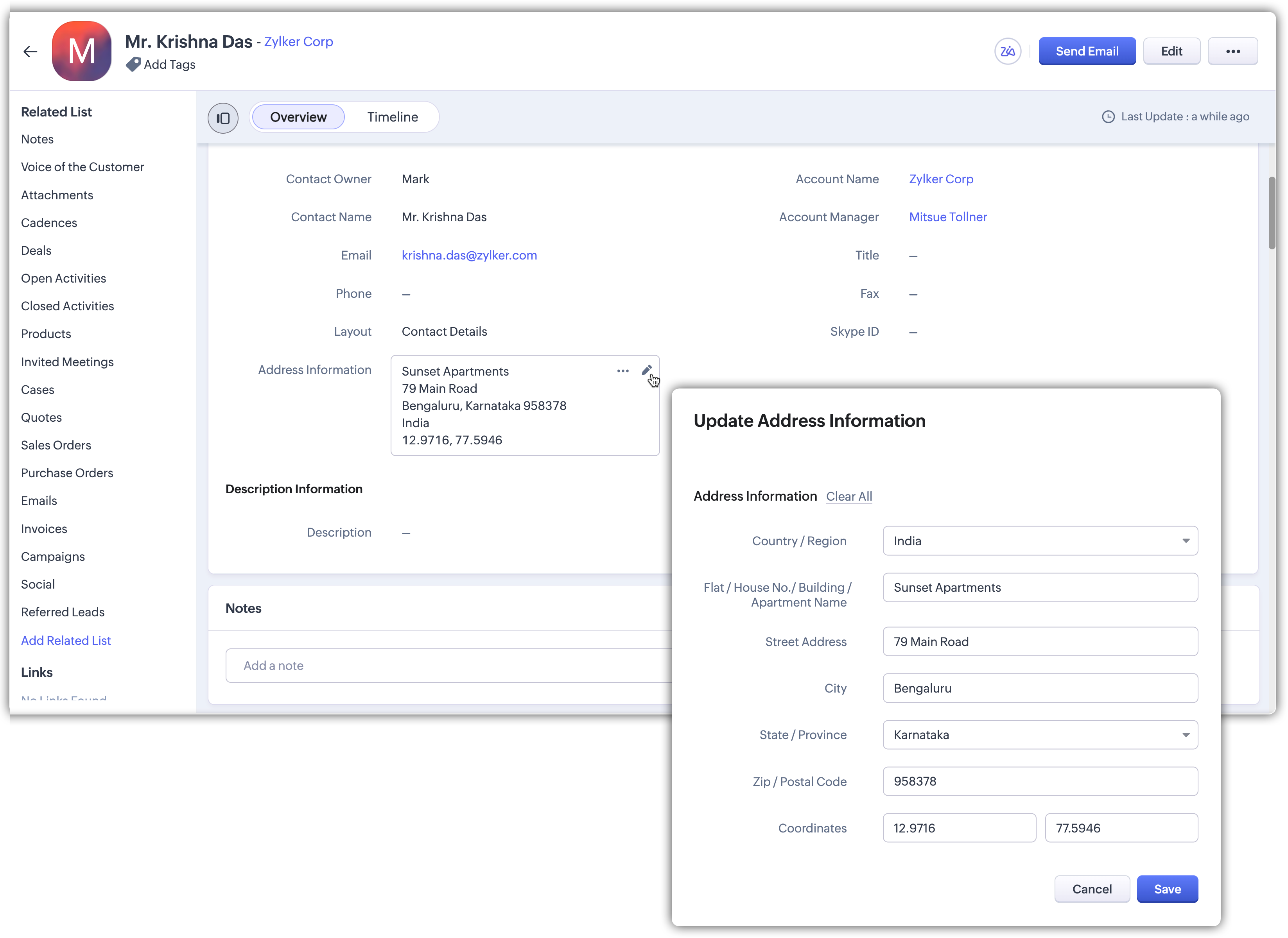The width and height of the screenshot is (1288, 938).
Task: Select the Overview tab
Action: (x=298, y=117)
